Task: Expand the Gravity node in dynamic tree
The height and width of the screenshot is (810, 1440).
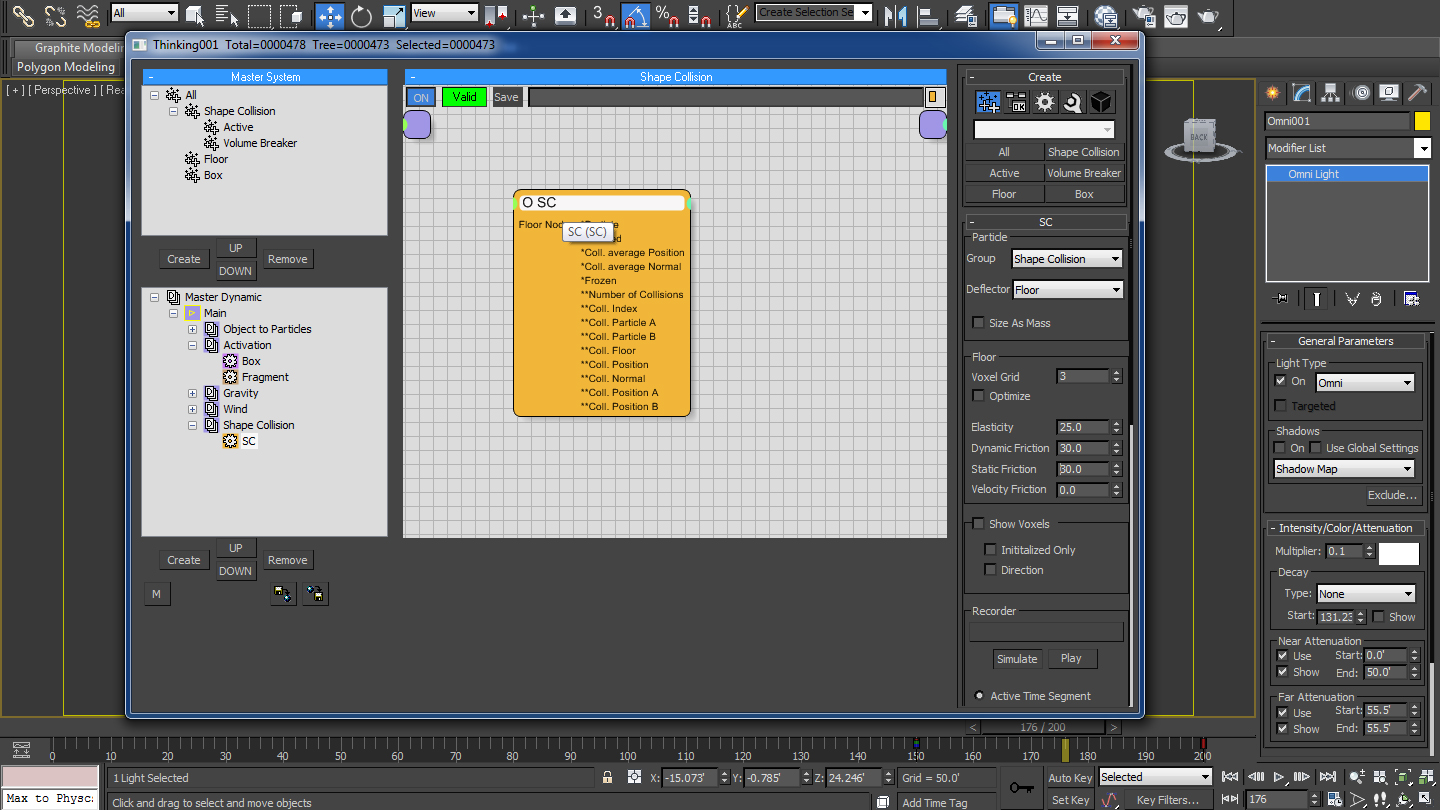Action: tap(193, 393)
